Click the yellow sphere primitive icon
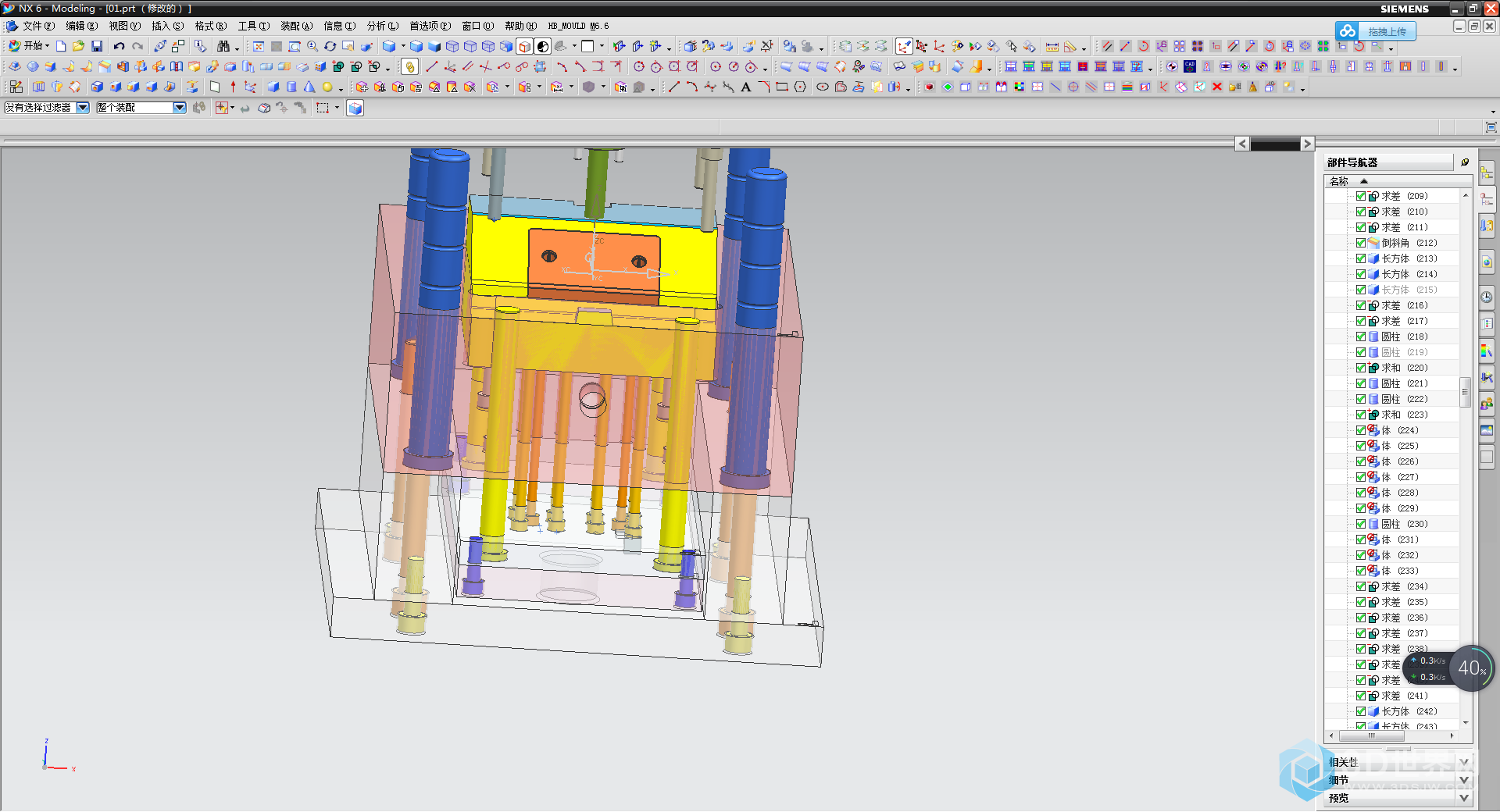 [x=327, y=87]
